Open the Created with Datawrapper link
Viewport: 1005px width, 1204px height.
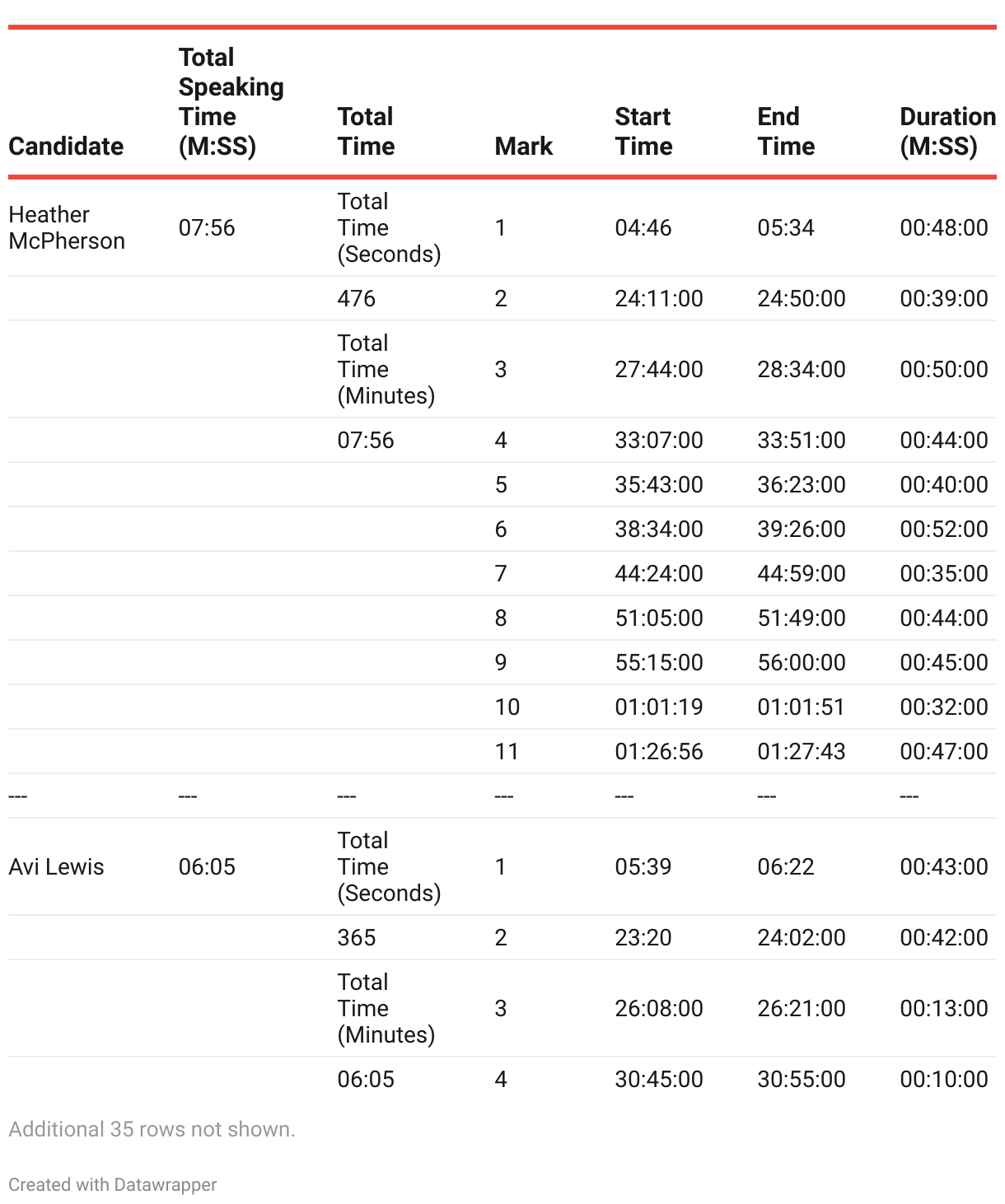[113, 1184]
